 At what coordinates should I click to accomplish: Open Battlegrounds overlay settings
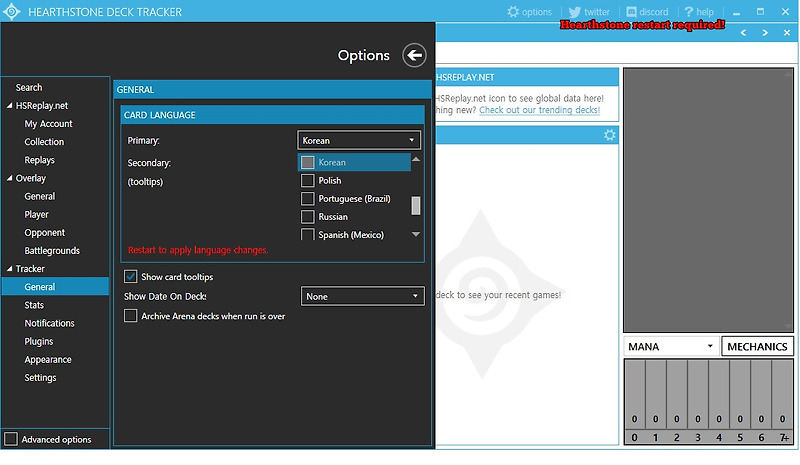pyautogui.click(x=52, y=251)
